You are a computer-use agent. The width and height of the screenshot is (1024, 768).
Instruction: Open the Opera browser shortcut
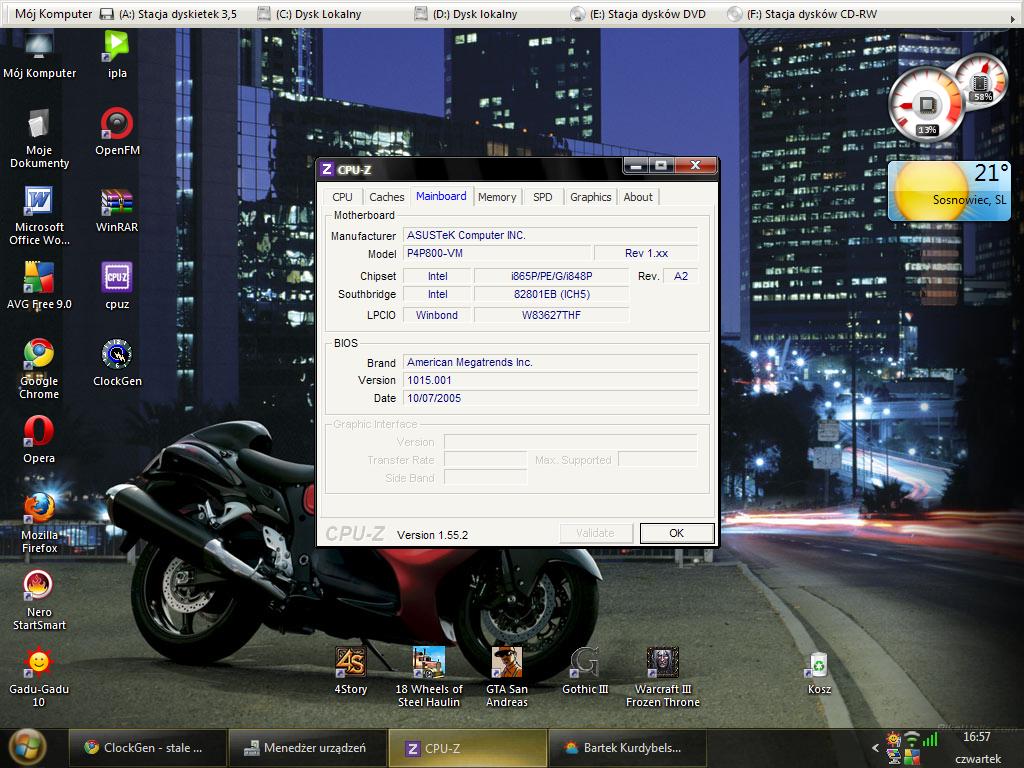pyautogui.click(x=39, y=440)
